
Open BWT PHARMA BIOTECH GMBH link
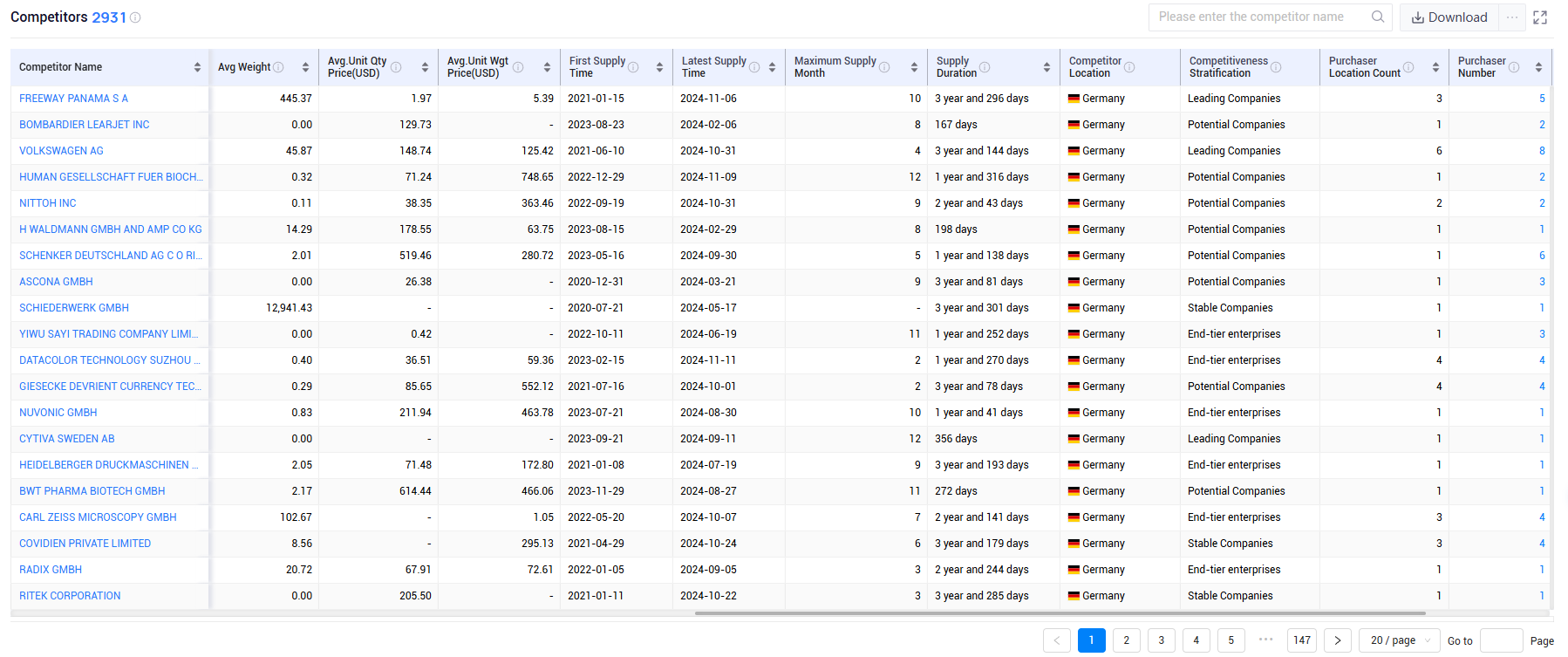[92, 491]
